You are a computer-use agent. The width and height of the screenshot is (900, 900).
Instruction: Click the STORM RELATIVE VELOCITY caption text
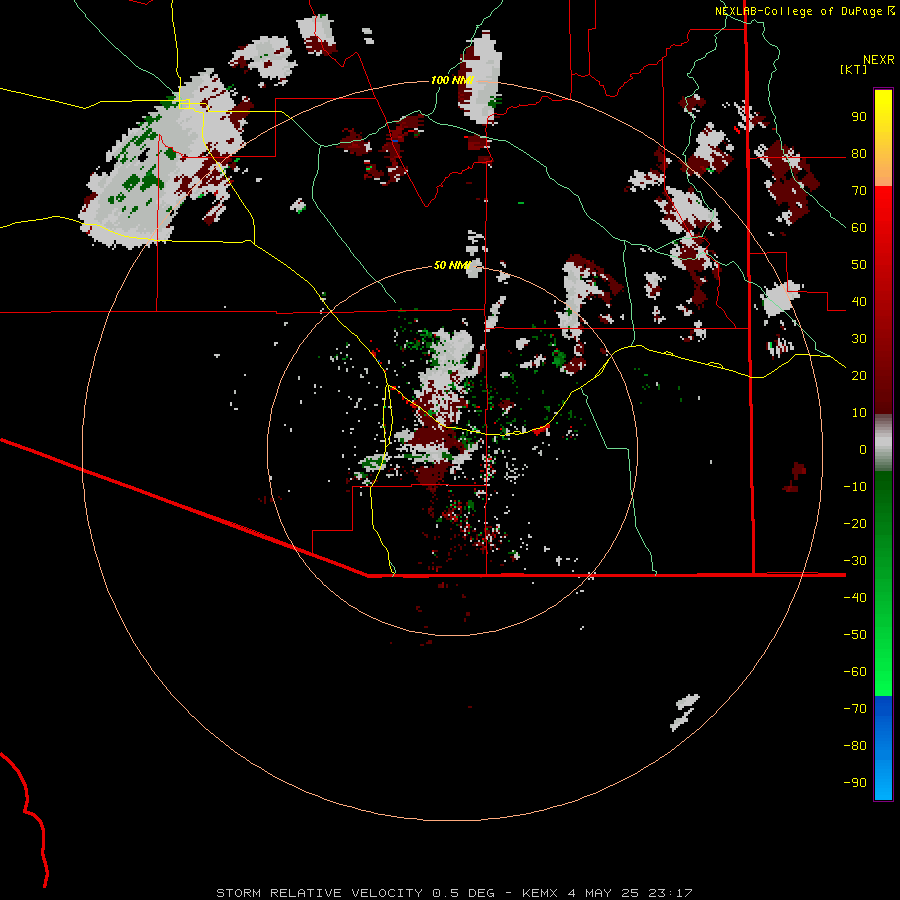click(x=321, y=893)
